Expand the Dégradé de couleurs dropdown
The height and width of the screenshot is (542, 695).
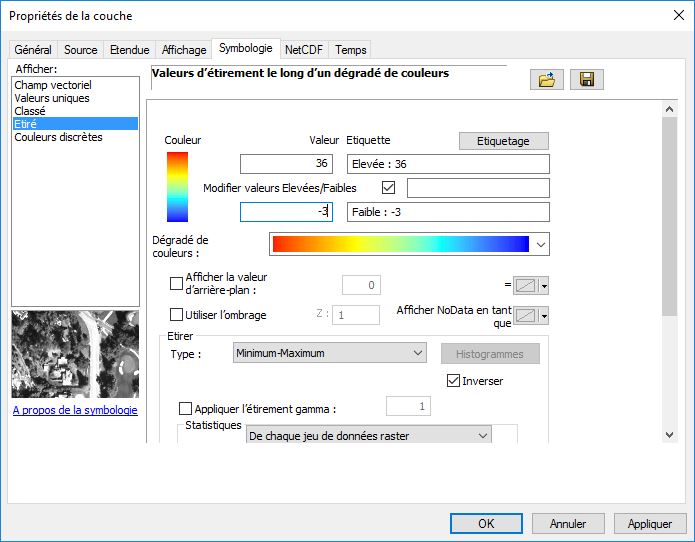(541, 244)
